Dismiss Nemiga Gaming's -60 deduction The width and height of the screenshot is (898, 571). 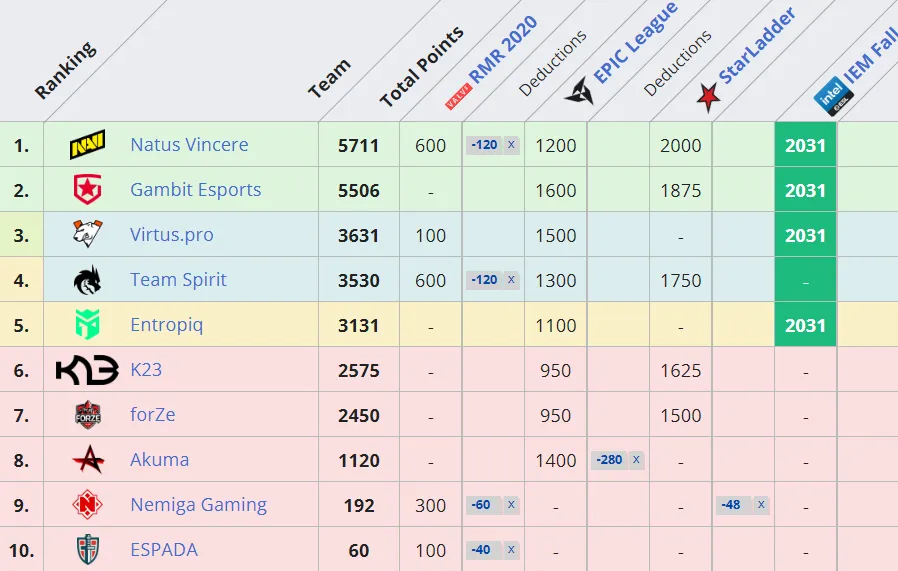(x=511, y=505)
